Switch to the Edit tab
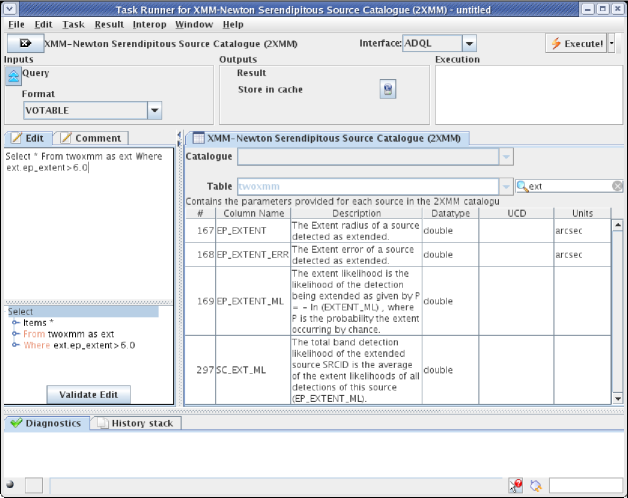This screenshot has height=498, width=628. (28, 138)
